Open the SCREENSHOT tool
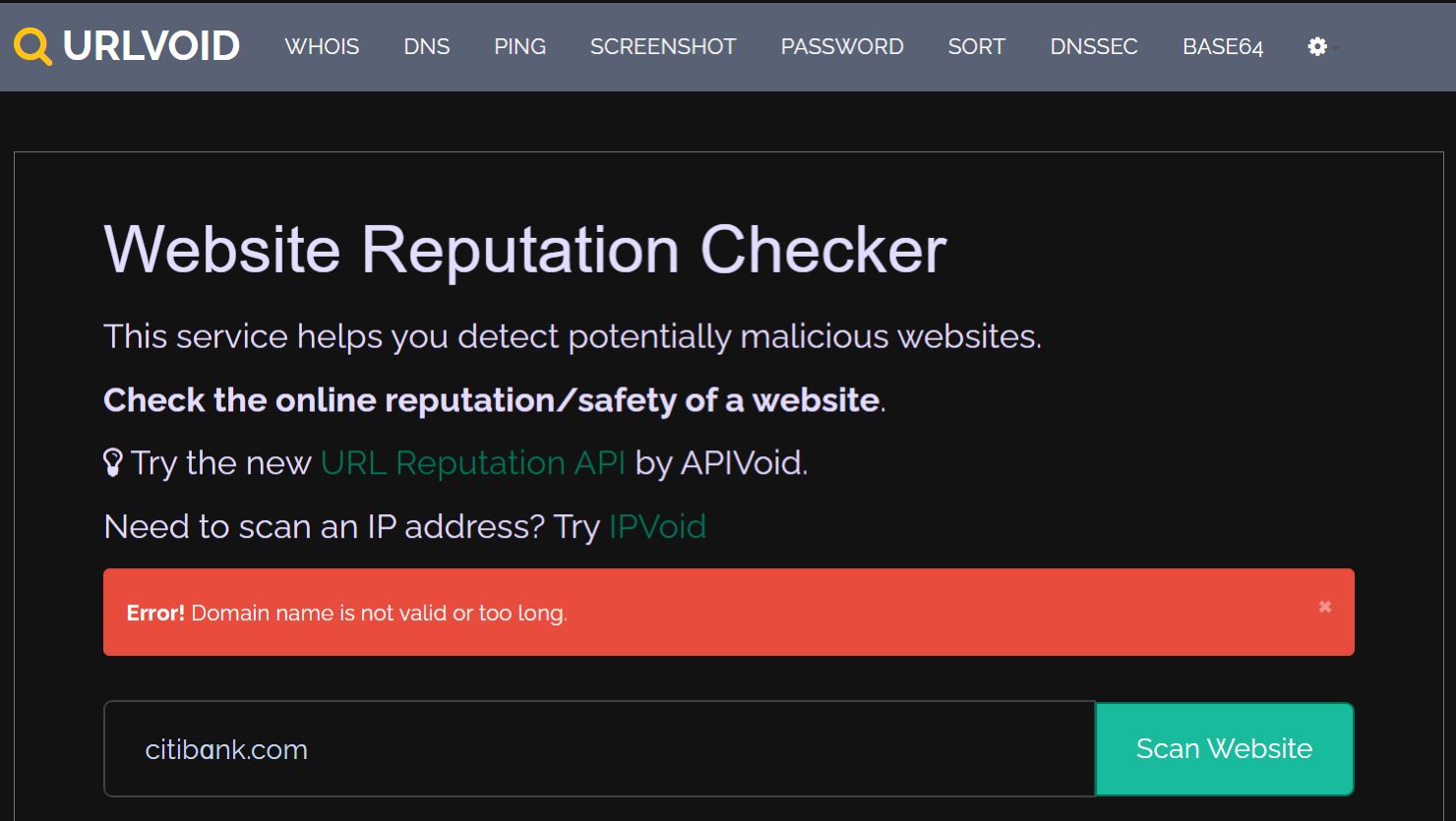The width and height of the screenshot is (1456, 821). click(663, 46)
